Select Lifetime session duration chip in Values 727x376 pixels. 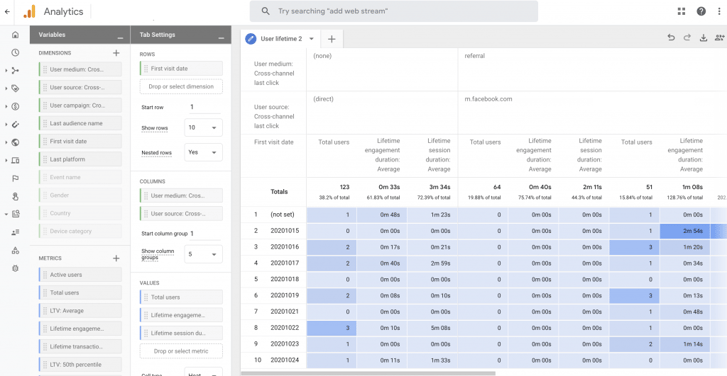[x=181, y=333]
